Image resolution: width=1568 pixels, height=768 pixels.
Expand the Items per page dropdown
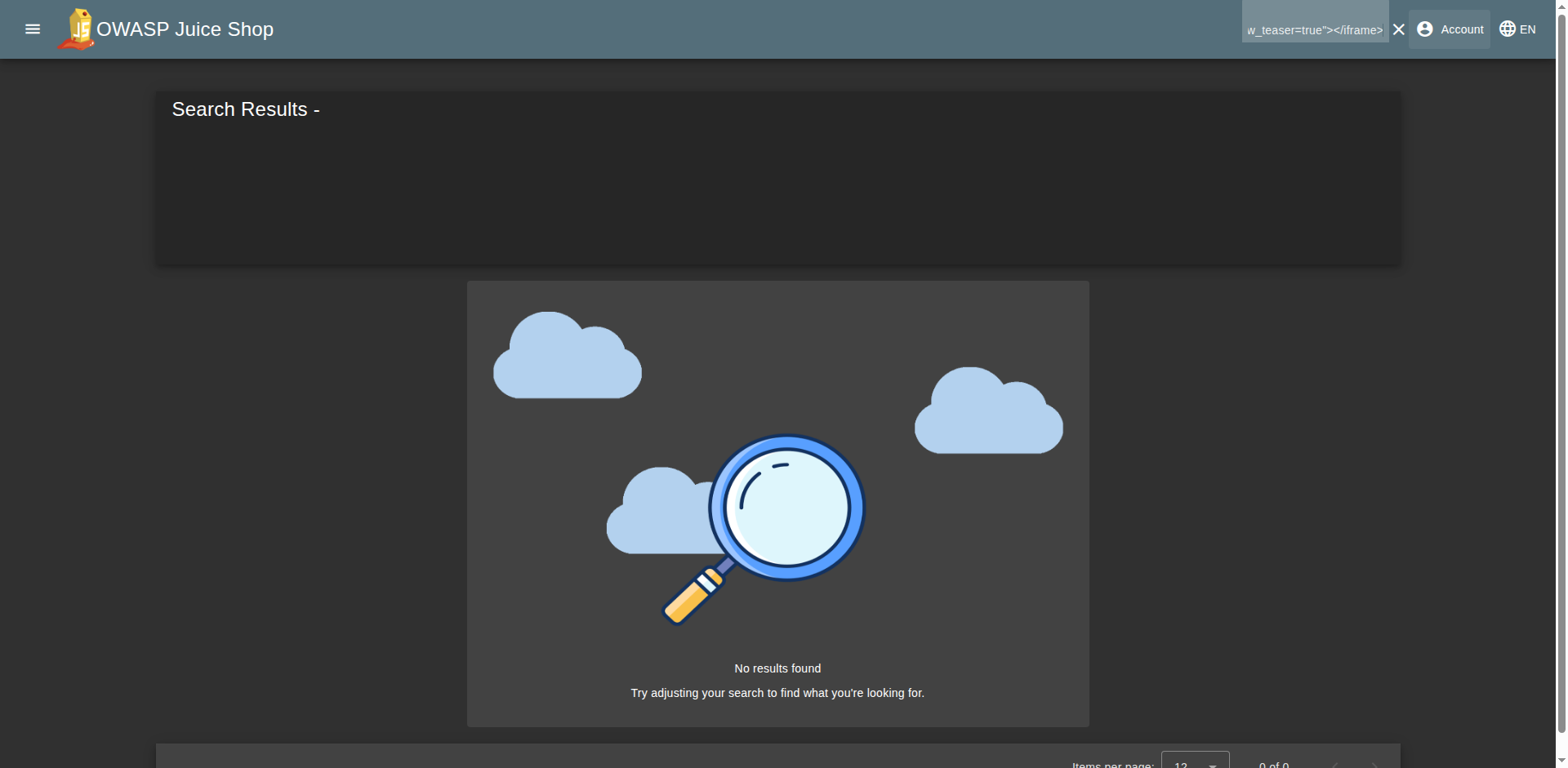click(x=1194, y=762)
